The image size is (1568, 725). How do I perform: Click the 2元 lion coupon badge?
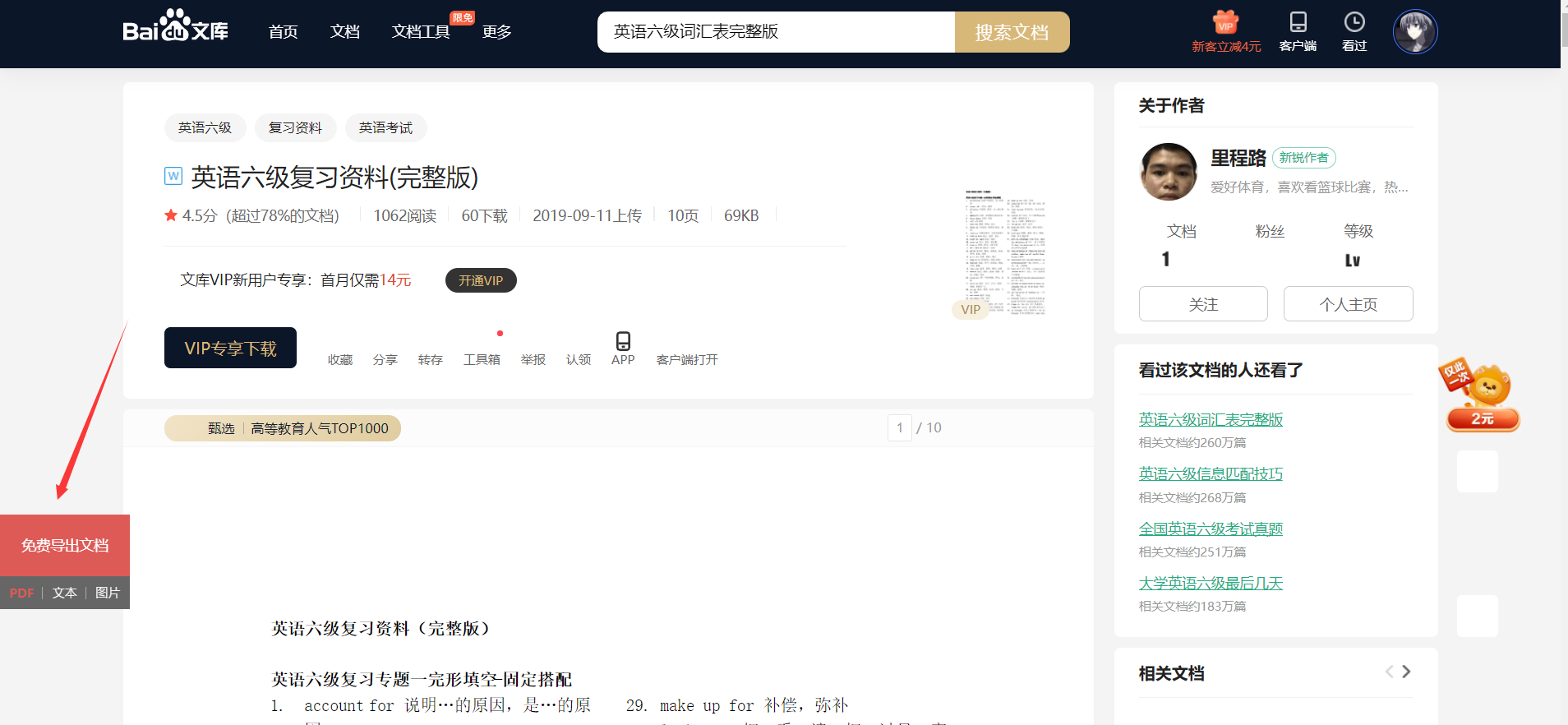[x=1483, y=396]
